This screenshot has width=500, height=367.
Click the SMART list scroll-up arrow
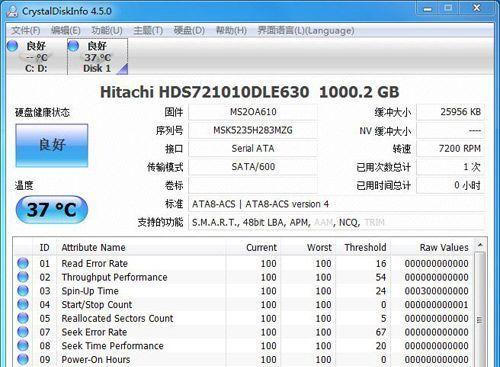[480, 245]
